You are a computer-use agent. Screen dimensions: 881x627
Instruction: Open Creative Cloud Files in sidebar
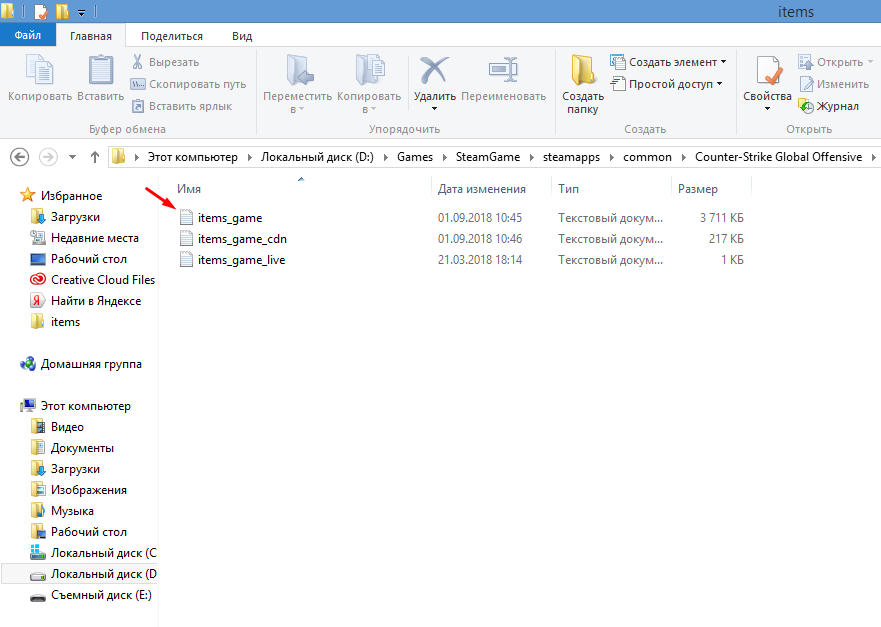(93, 280)
